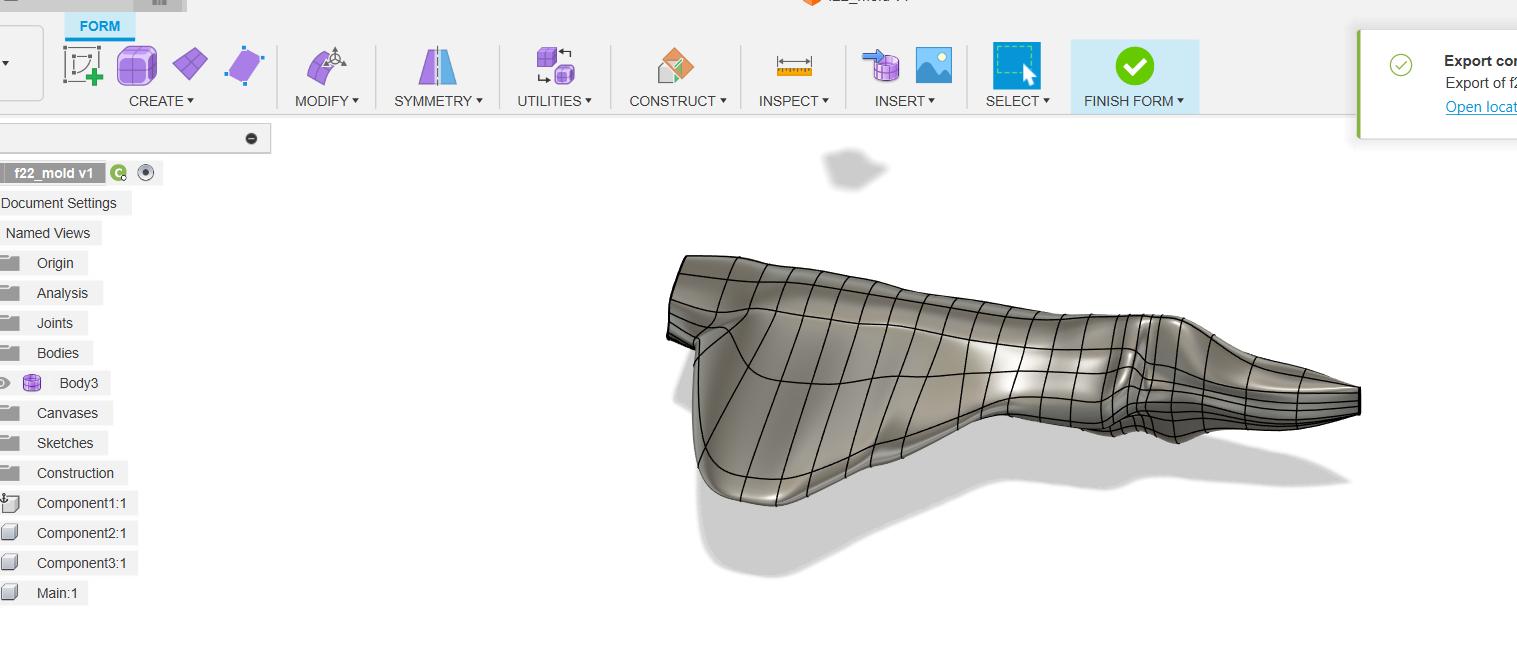Image resolution: width=1517 pixels, height=645 pixels.
Task: Click the Component1:1 grounded component icon
Action: [10, 503]
